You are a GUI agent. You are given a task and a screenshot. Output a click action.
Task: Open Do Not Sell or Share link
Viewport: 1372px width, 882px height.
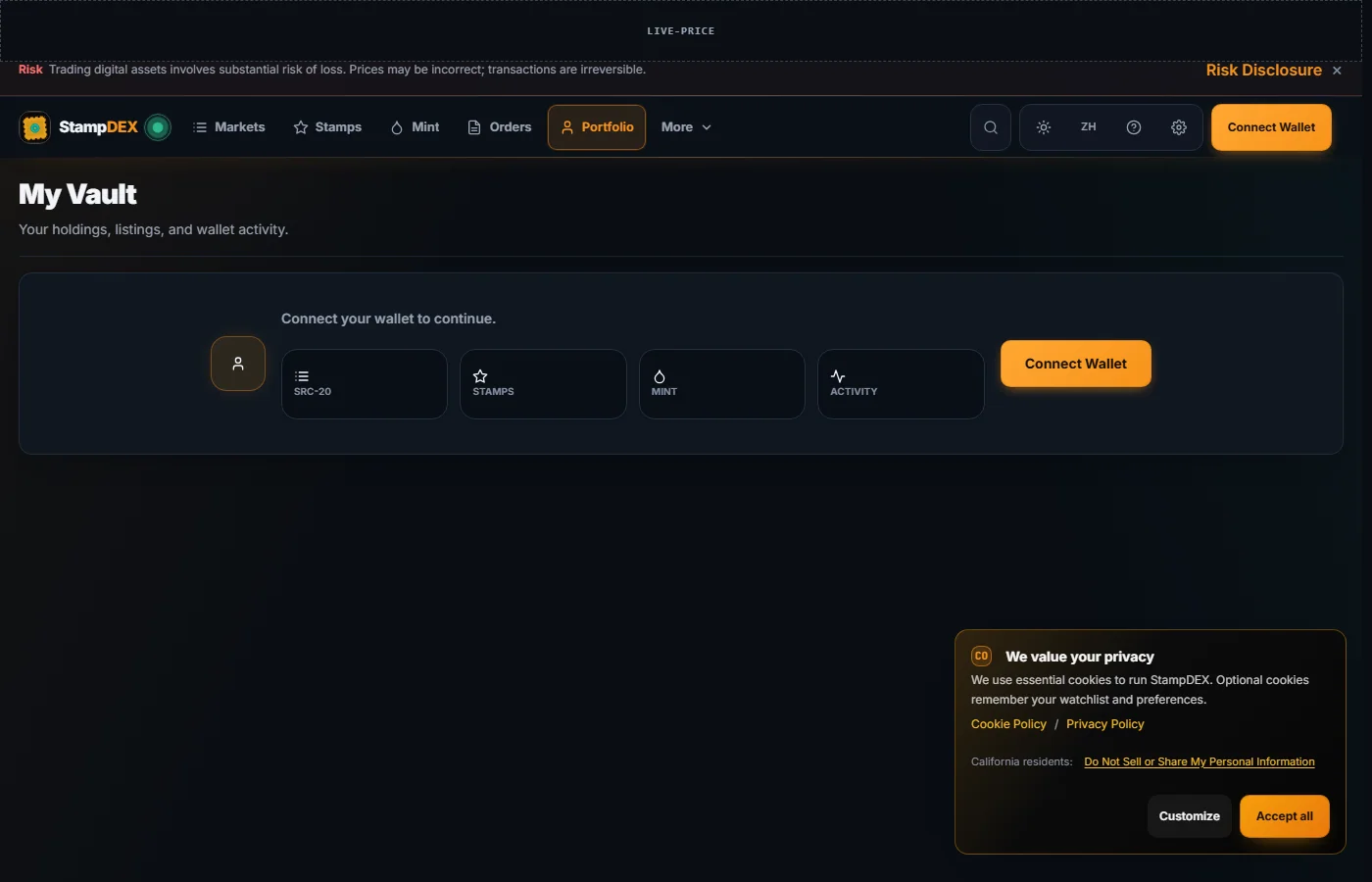pos(1200,761)
